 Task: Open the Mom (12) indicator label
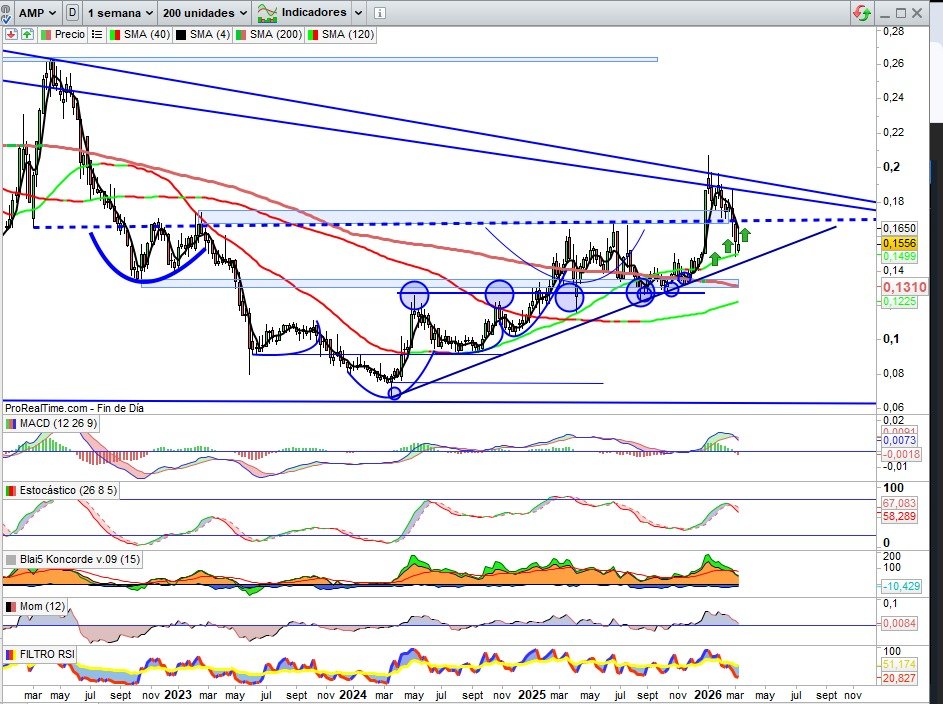pyautogui.click(x=35, y=606)
